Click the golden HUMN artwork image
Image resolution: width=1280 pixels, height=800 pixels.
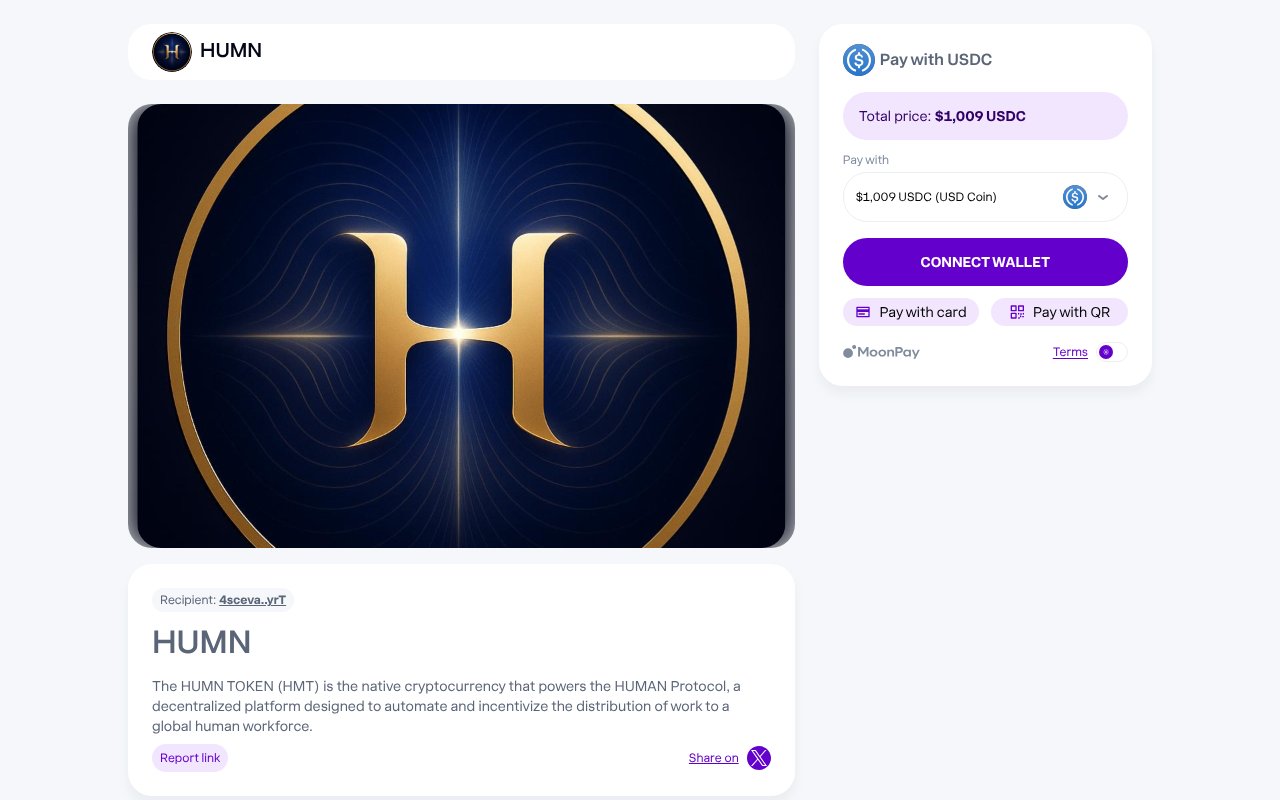coord(461,325)
